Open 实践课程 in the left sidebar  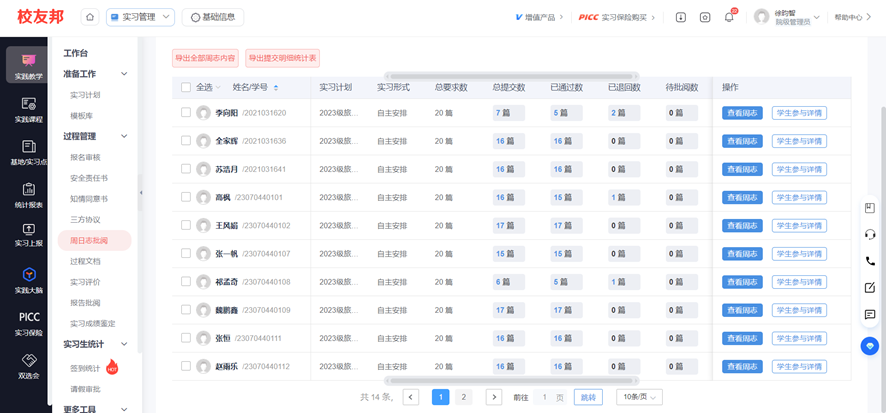coord(28,110)
